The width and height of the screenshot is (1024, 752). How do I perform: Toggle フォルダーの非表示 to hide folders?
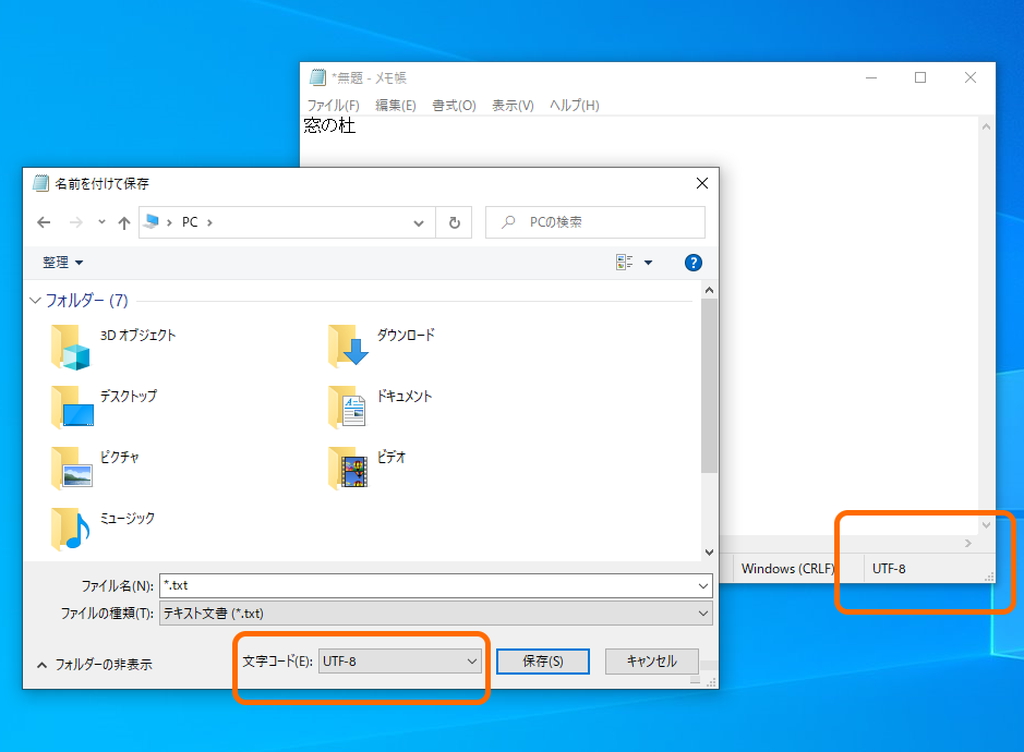tap(94, 663)
